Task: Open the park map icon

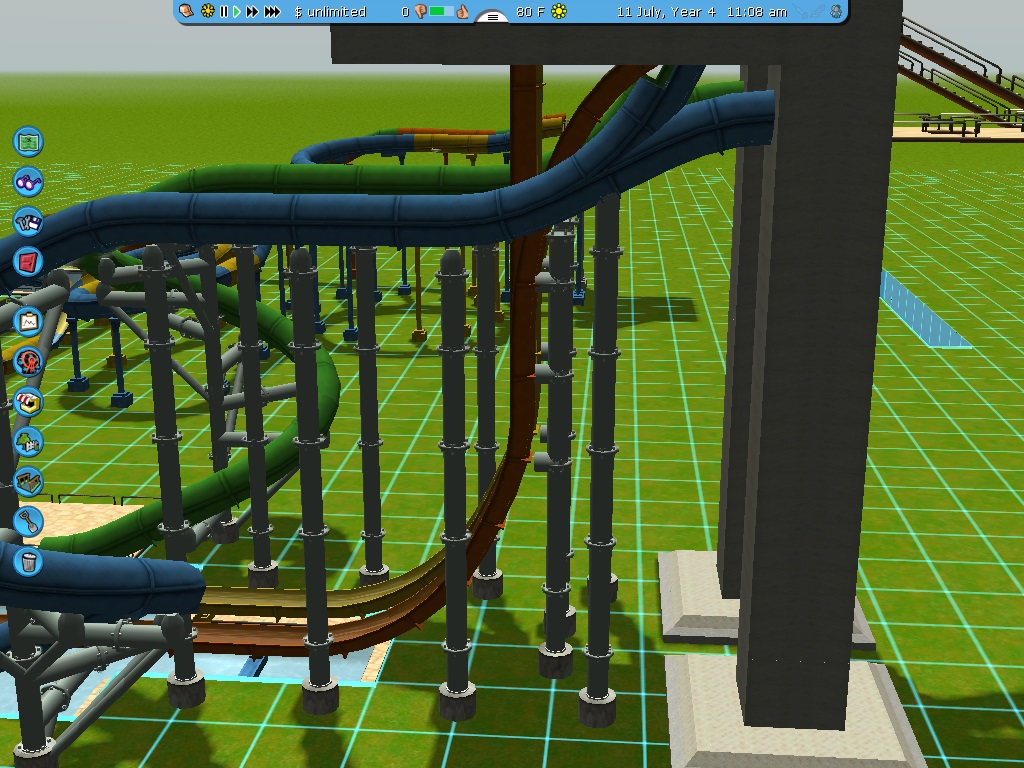Action: pyautogui.click(x=29, y=141)
